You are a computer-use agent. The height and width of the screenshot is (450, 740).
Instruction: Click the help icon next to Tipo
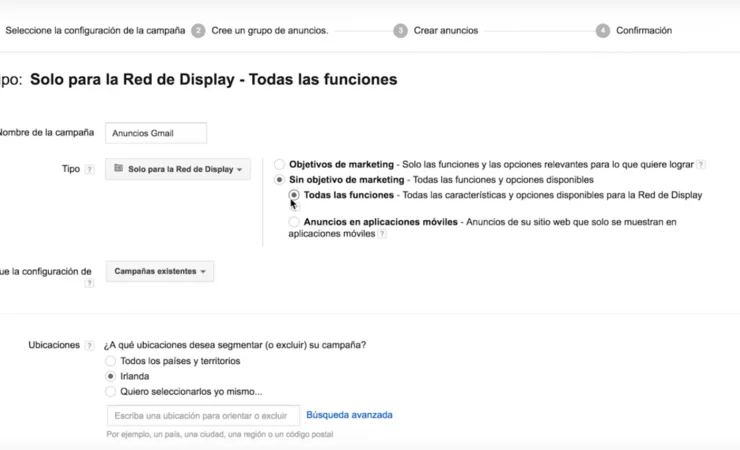90,170
